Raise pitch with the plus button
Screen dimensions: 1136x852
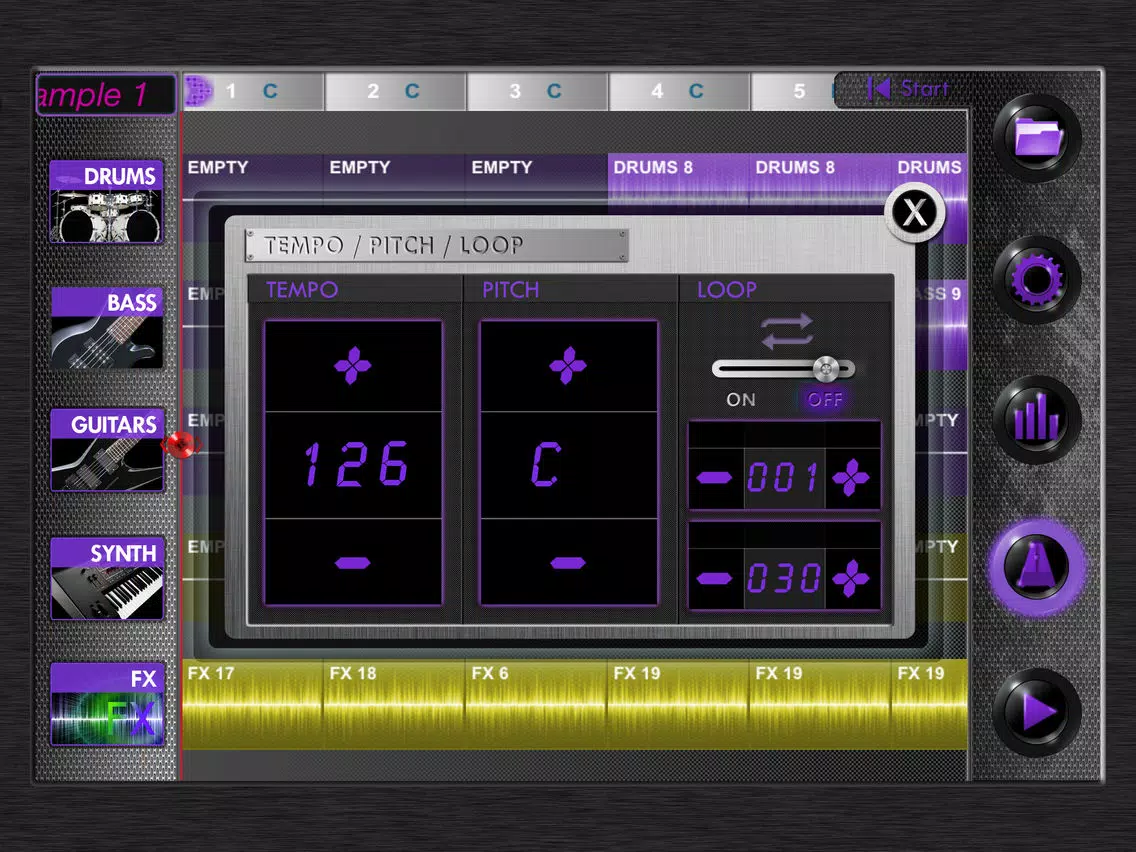pos(568,366)
